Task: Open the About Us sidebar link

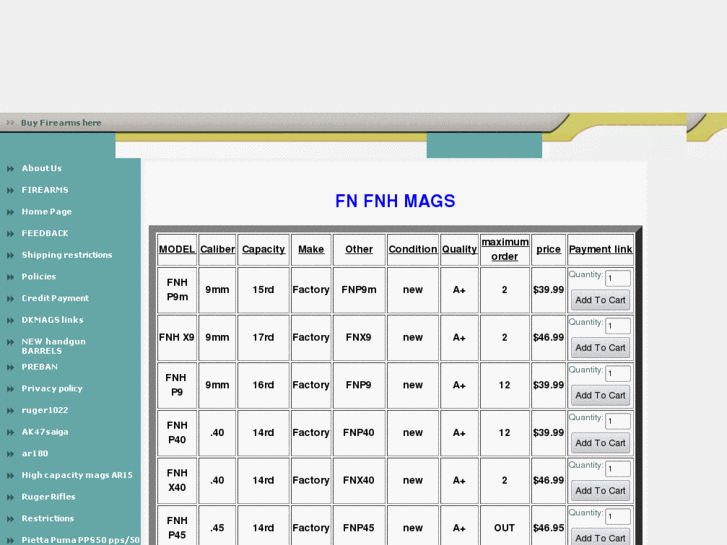Action: coord(41,168)
